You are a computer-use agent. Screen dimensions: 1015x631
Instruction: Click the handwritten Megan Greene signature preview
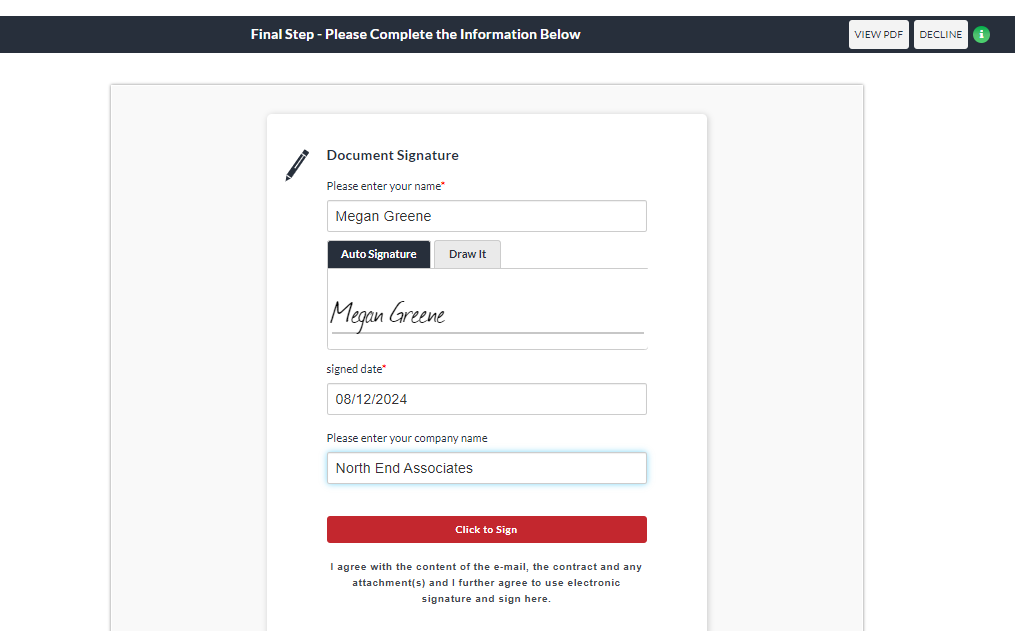point(388,314)
